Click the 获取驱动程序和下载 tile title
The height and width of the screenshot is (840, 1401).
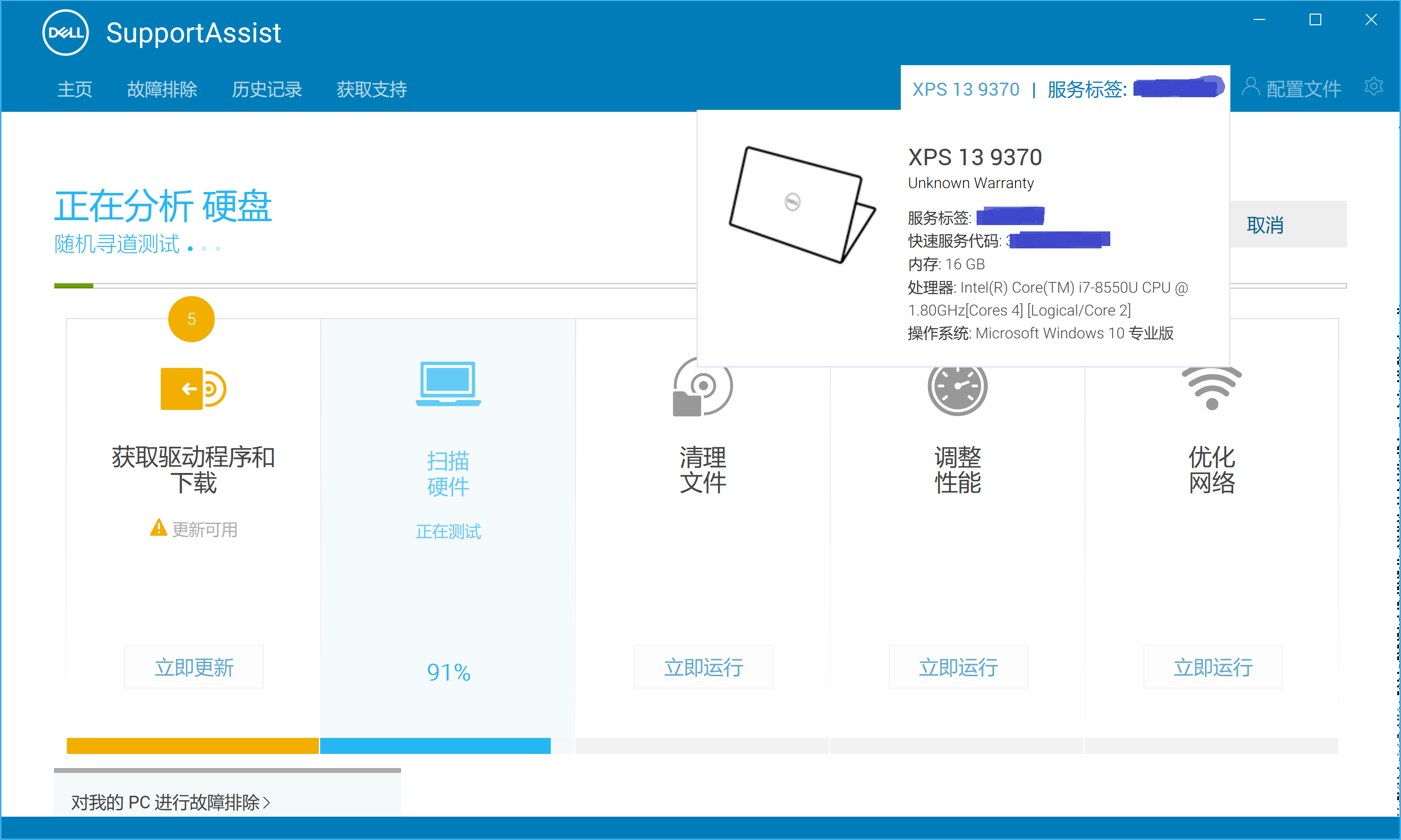click(x=193, y=470)
